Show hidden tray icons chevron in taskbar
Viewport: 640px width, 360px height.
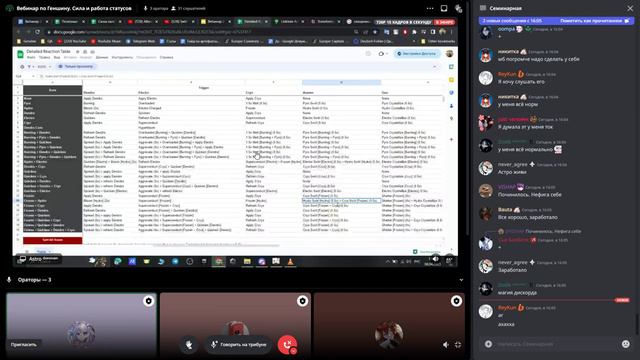tap(387, 261)
